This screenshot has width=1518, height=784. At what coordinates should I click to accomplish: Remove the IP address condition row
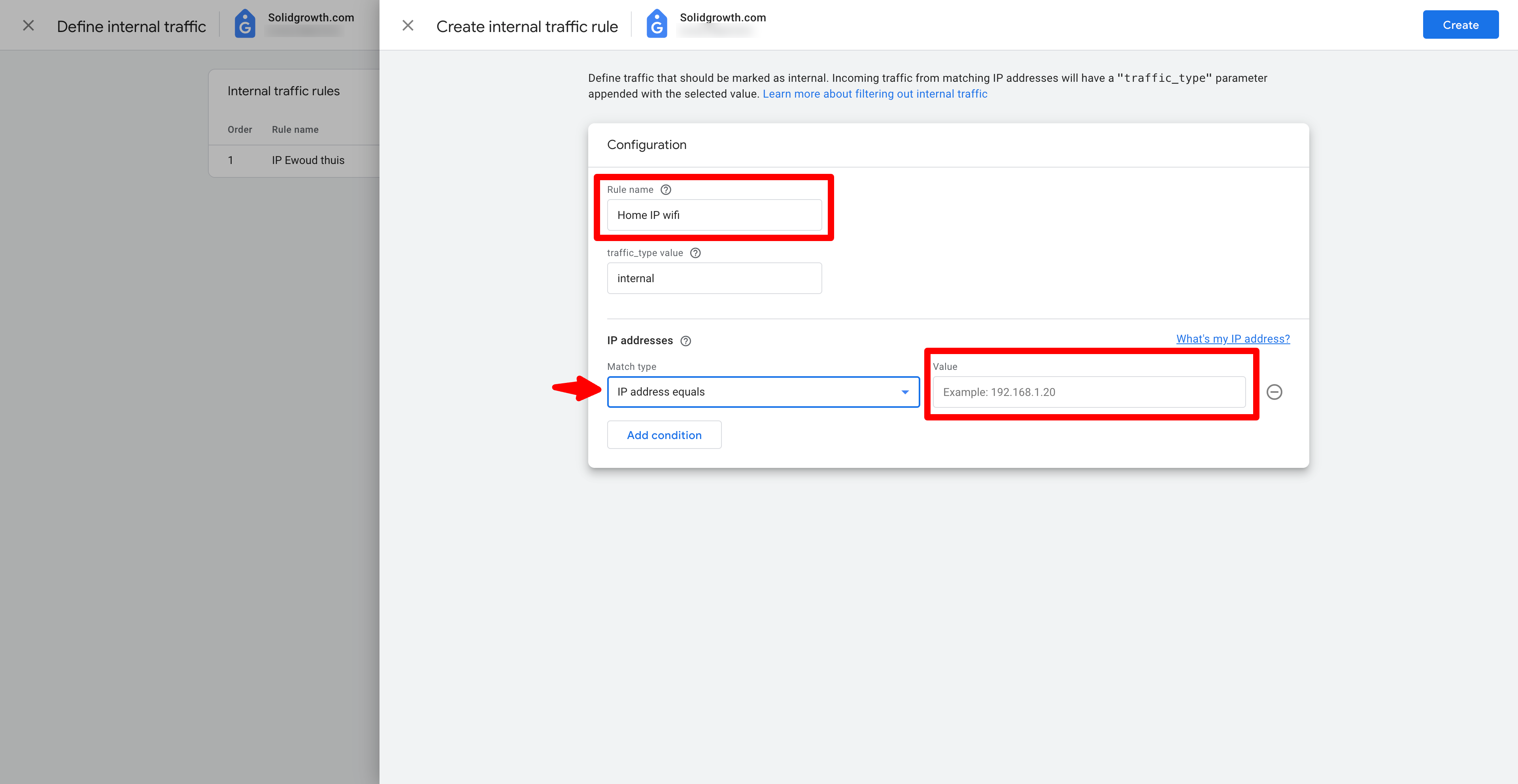click(1274, 392)
